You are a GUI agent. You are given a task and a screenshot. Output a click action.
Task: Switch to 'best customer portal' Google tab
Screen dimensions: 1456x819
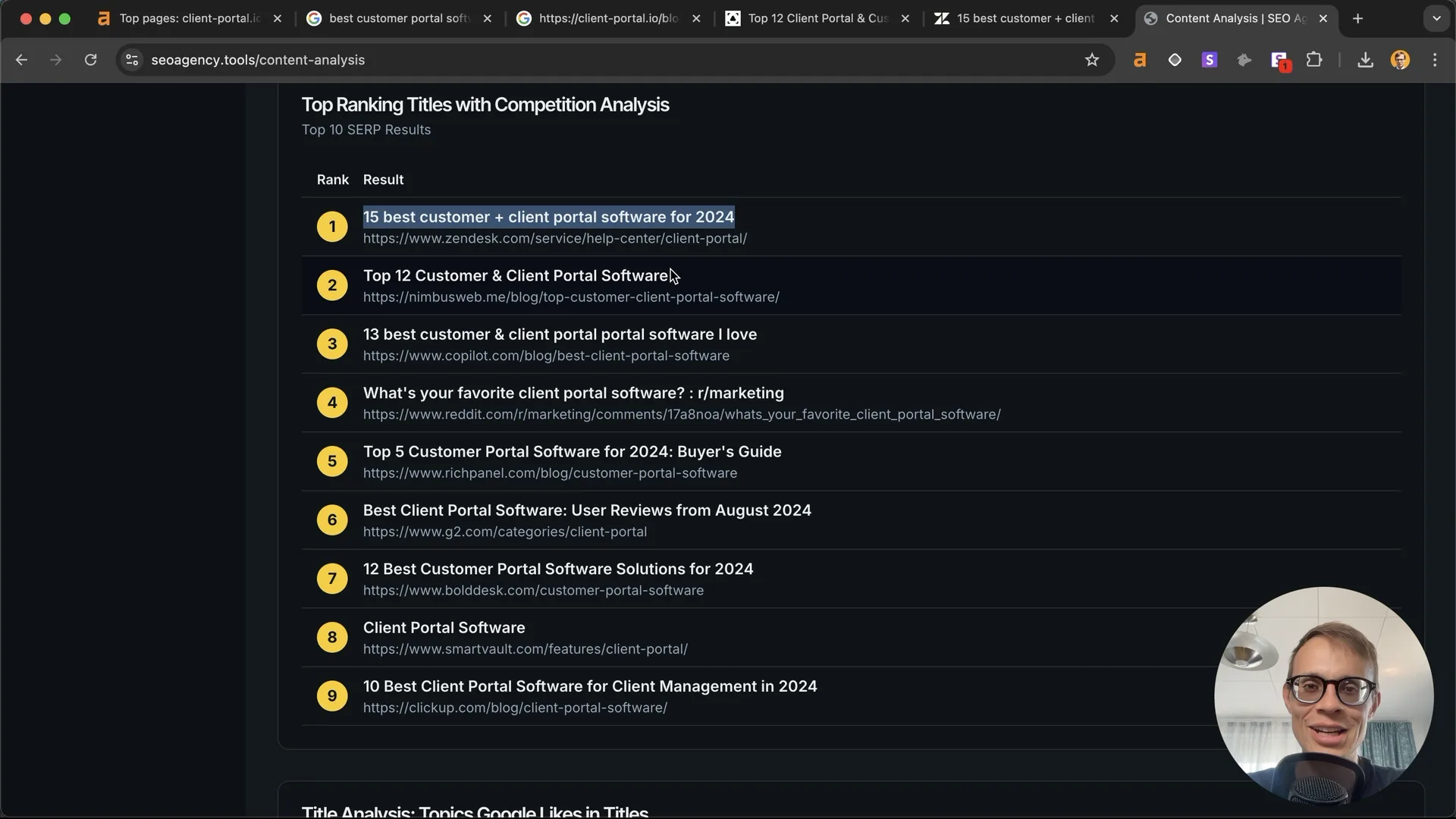coord(399,18)
